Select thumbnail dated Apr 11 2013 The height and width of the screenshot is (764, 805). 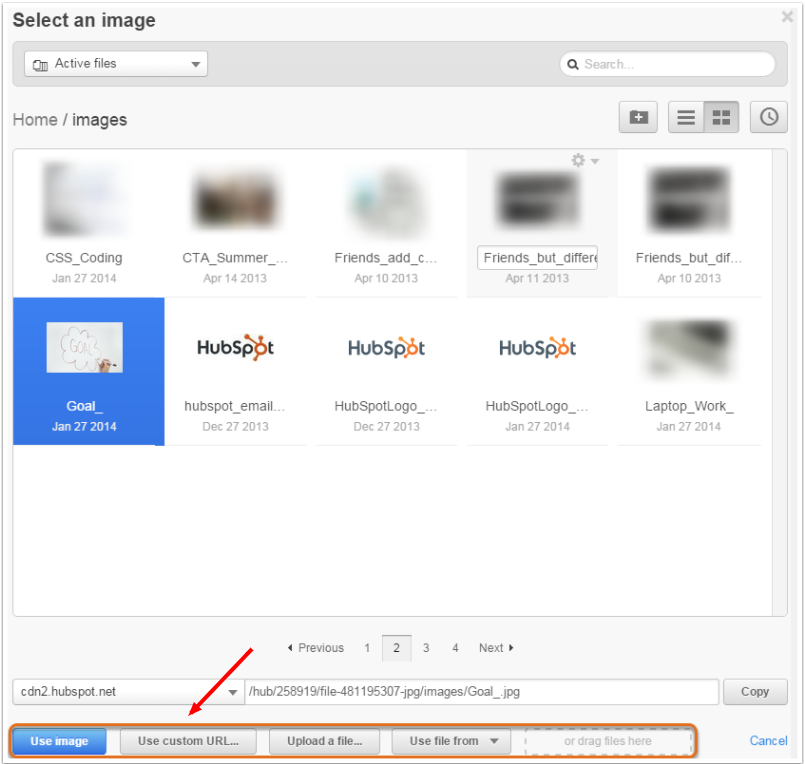(x=538, y=200)
